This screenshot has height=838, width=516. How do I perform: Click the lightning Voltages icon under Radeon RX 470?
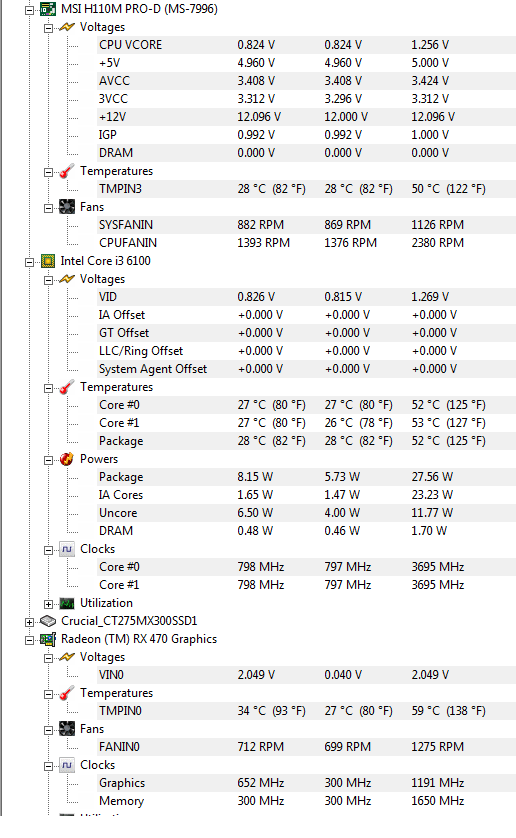coord(67,657)
